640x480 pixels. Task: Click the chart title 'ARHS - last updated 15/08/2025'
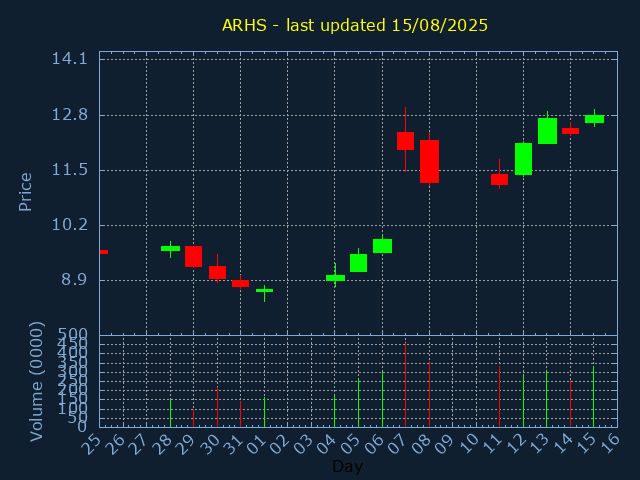(x=355, y=25)
